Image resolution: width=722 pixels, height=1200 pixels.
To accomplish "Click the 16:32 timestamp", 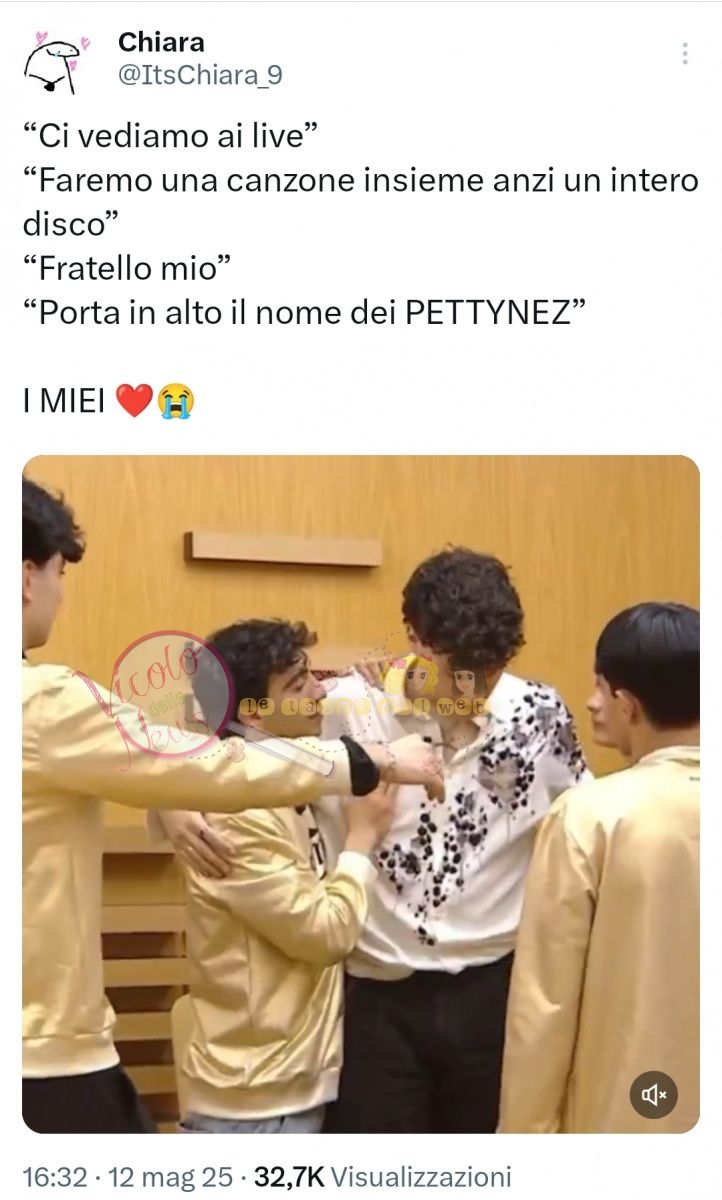I will click(x=54, y=1177).
